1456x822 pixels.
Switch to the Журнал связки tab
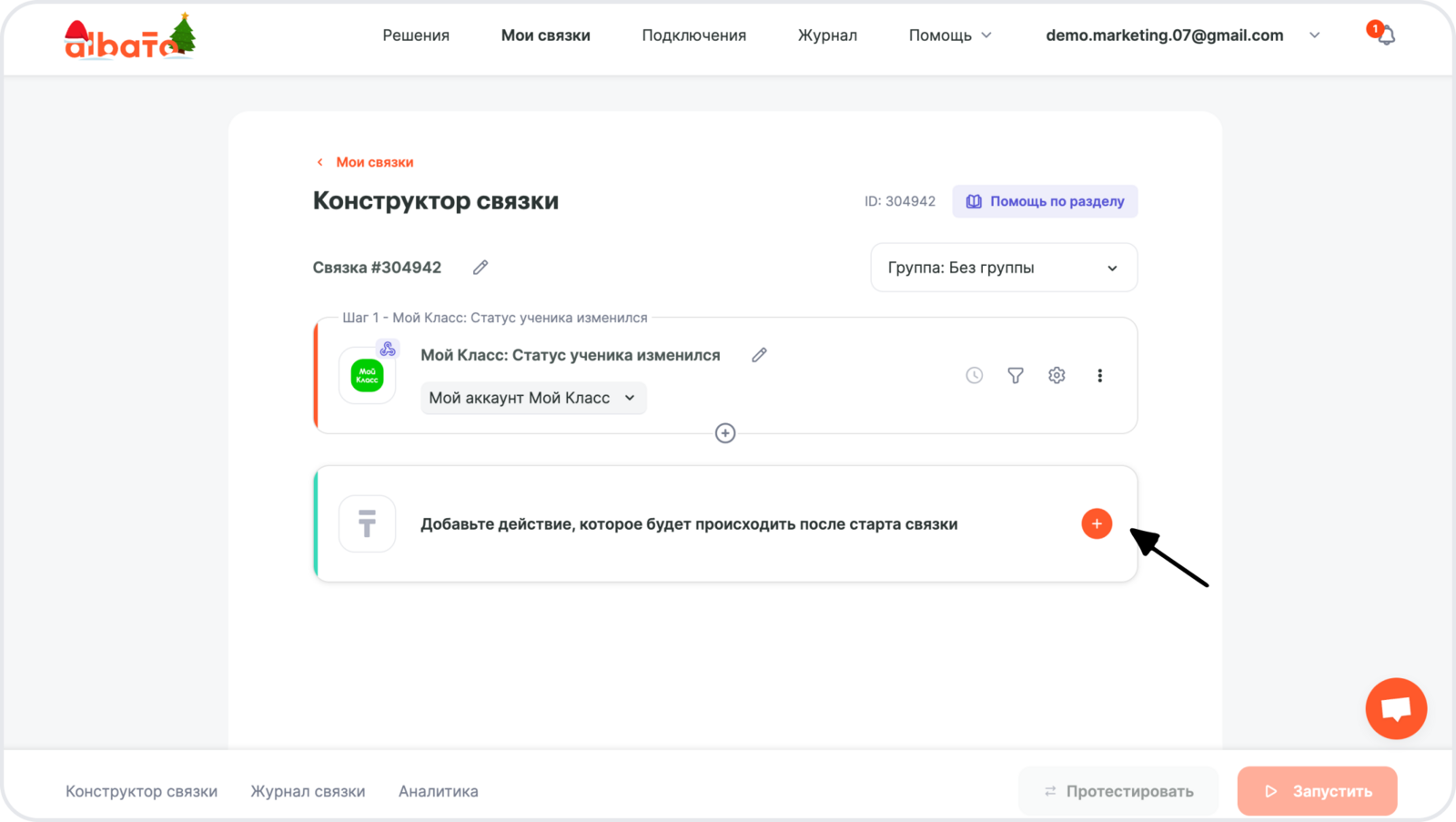[308, 791]
